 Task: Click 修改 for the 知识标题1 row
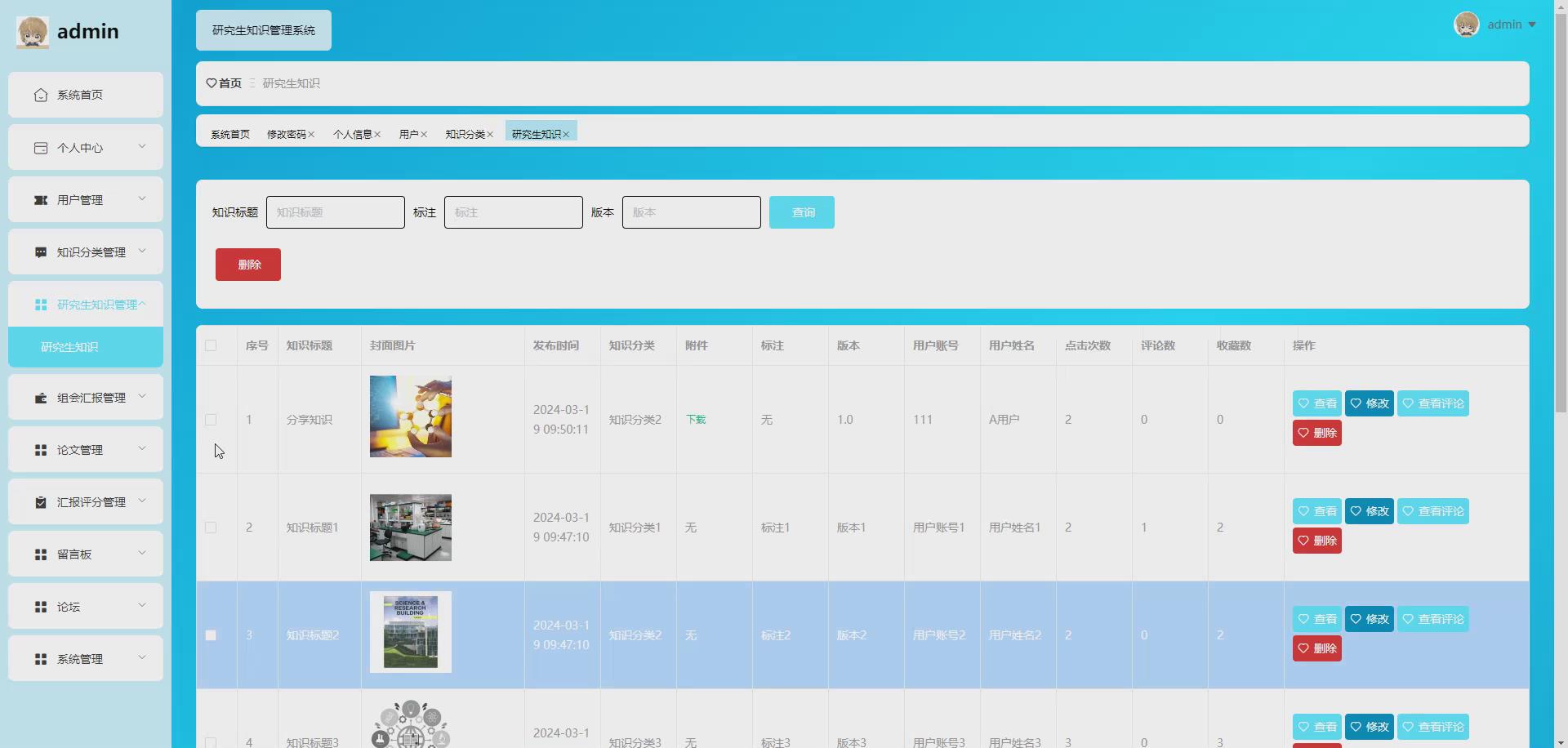click(1370, 511)
